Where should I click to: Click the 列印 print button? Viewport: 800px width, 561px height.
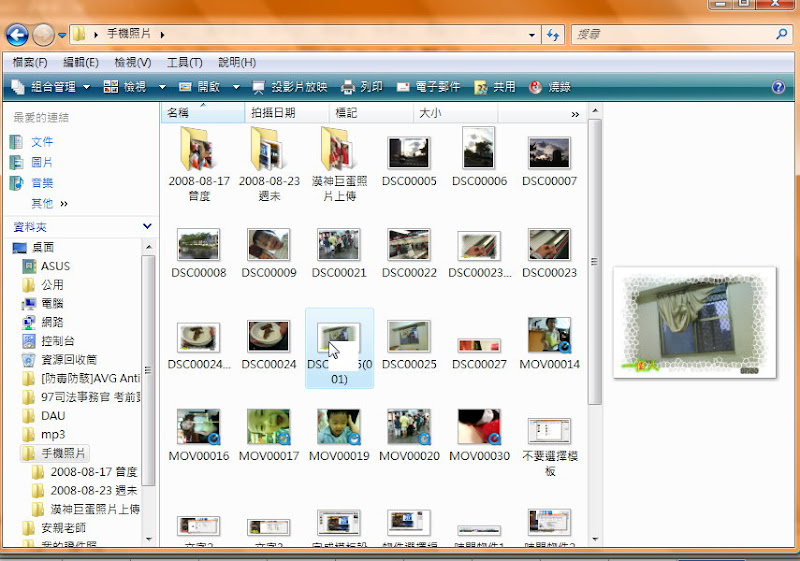pyautogui.click(x=362, y=87)
